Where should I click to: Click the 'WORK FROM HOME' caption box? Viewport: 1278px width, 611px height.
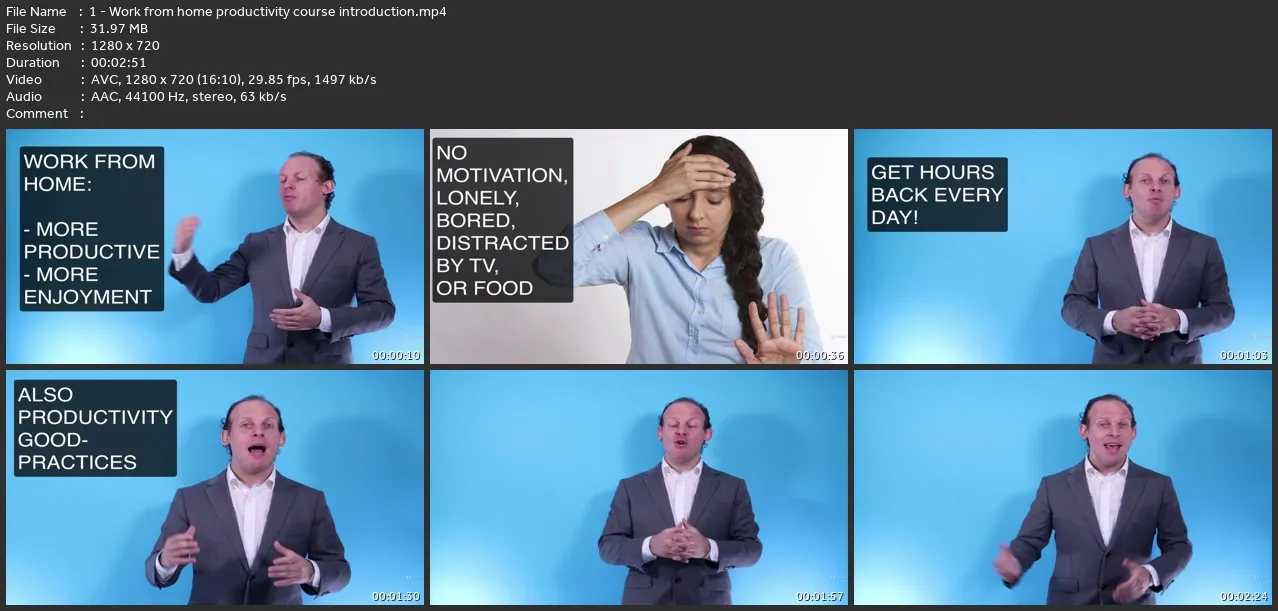click(x=92, y=229)
